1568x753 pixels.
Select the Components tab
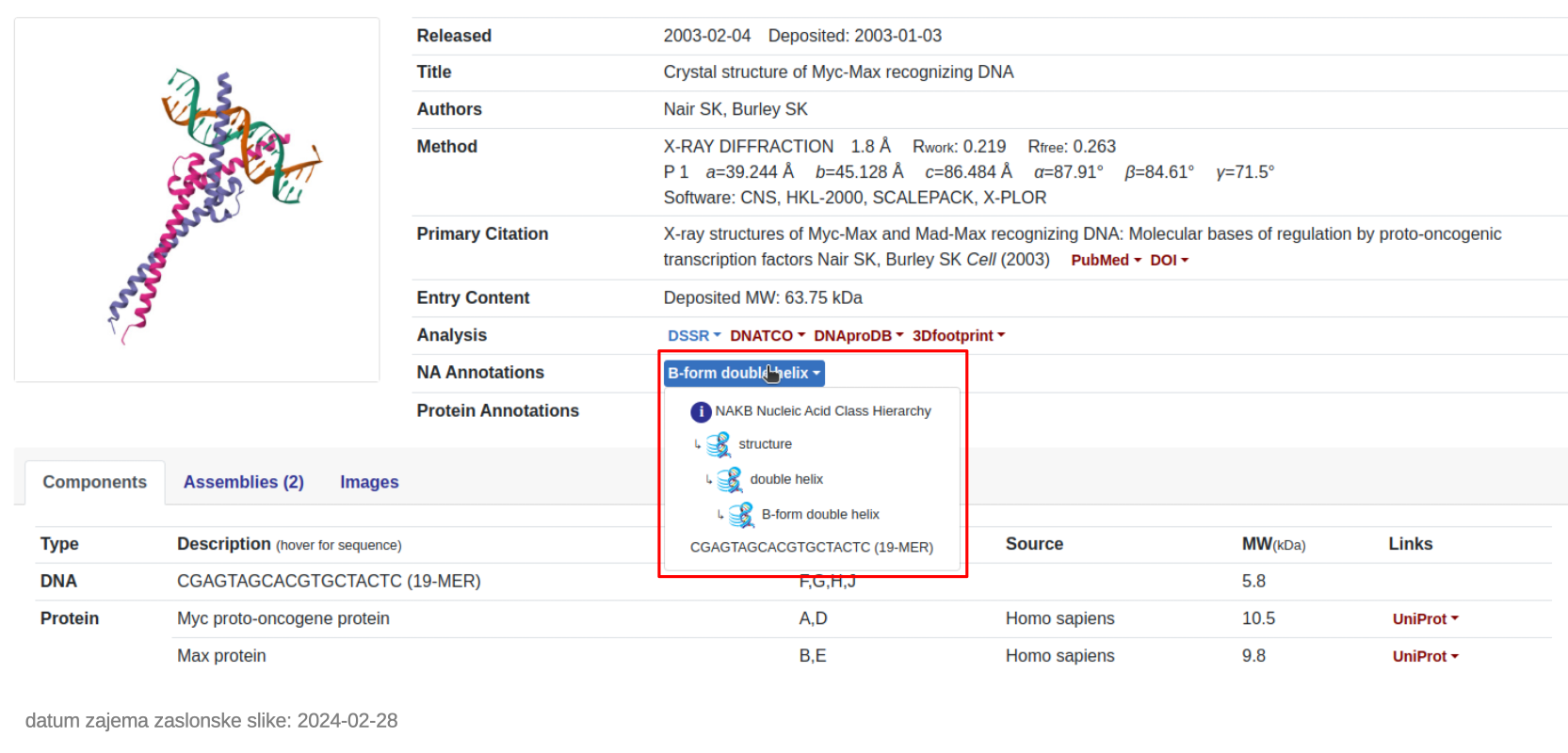(95, 482)
